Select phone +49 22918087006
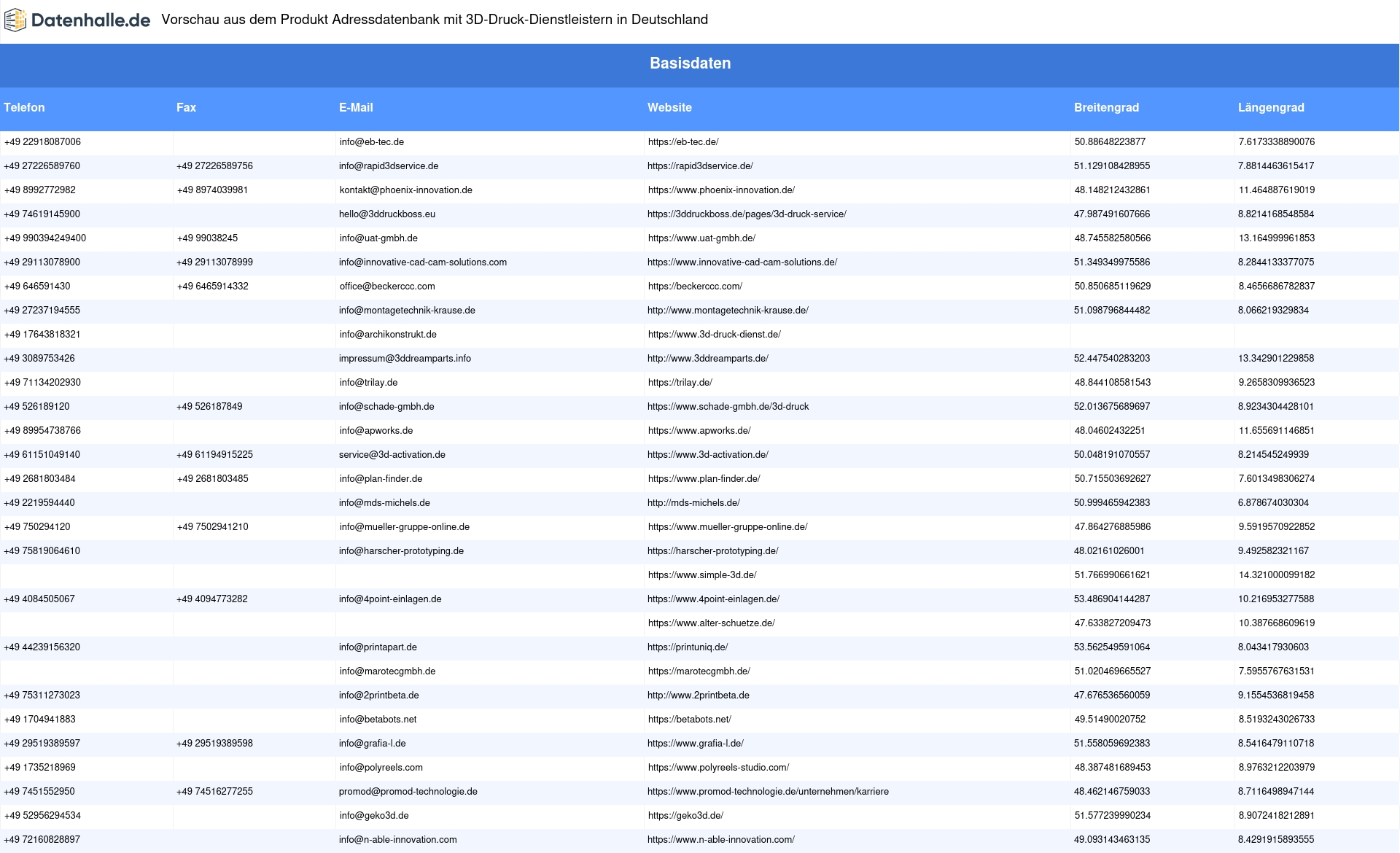 pos(43,142)
